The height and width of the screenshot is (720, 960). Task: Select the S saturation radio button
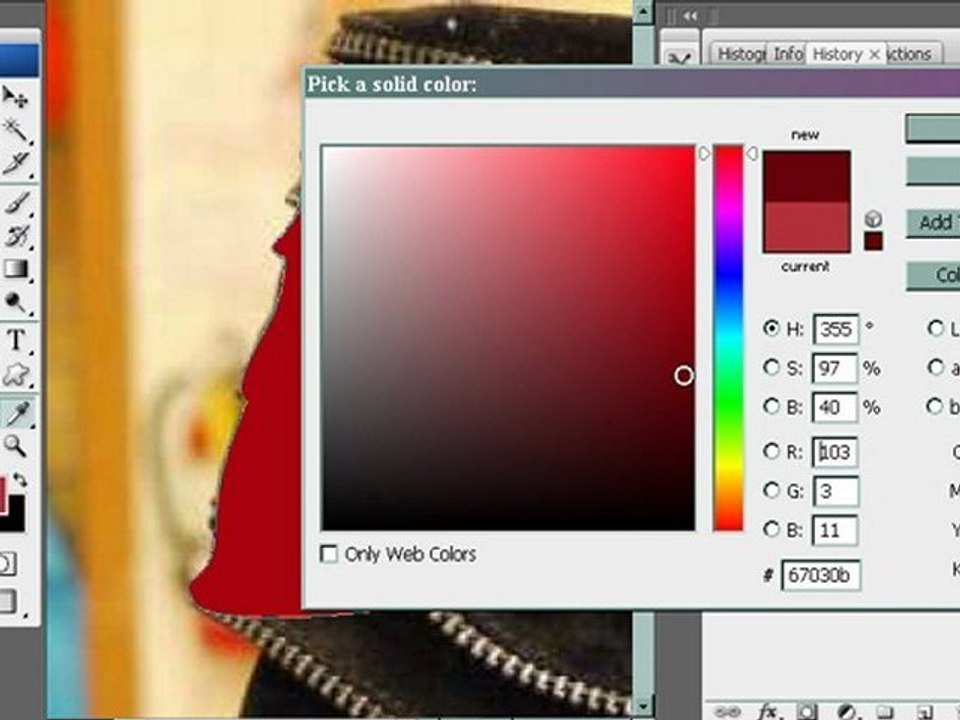[x=771, y=367]
